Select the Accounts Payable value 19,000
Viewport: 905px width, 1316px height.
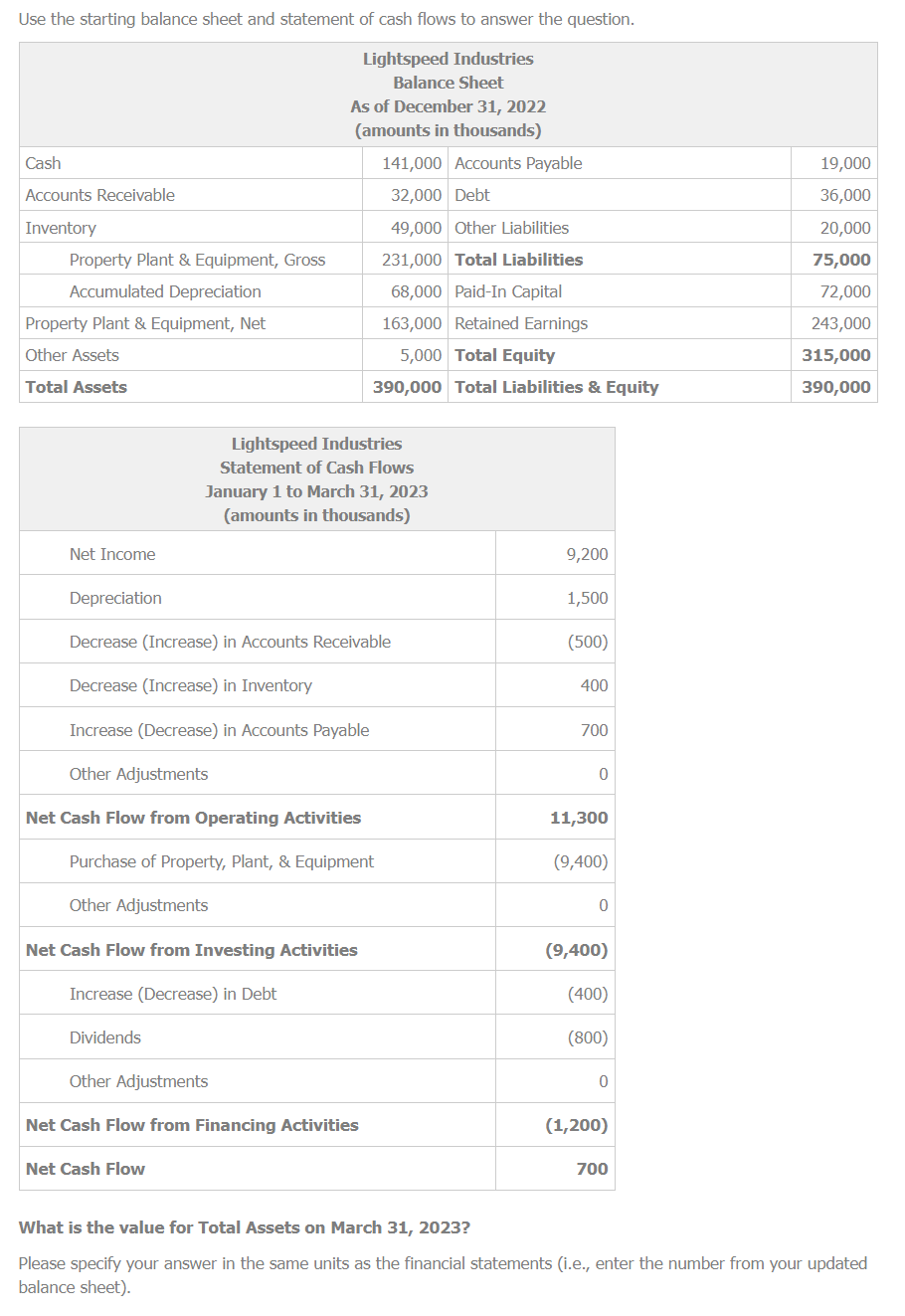pos(850,162)
